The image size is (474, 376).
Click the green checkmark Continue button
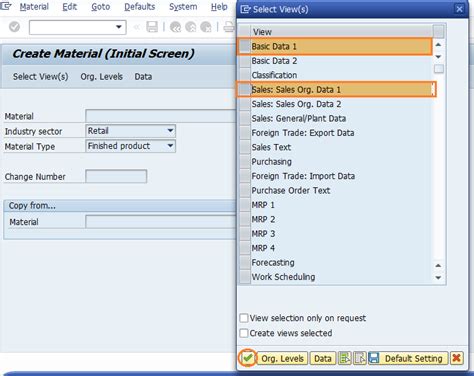(248, 358)
